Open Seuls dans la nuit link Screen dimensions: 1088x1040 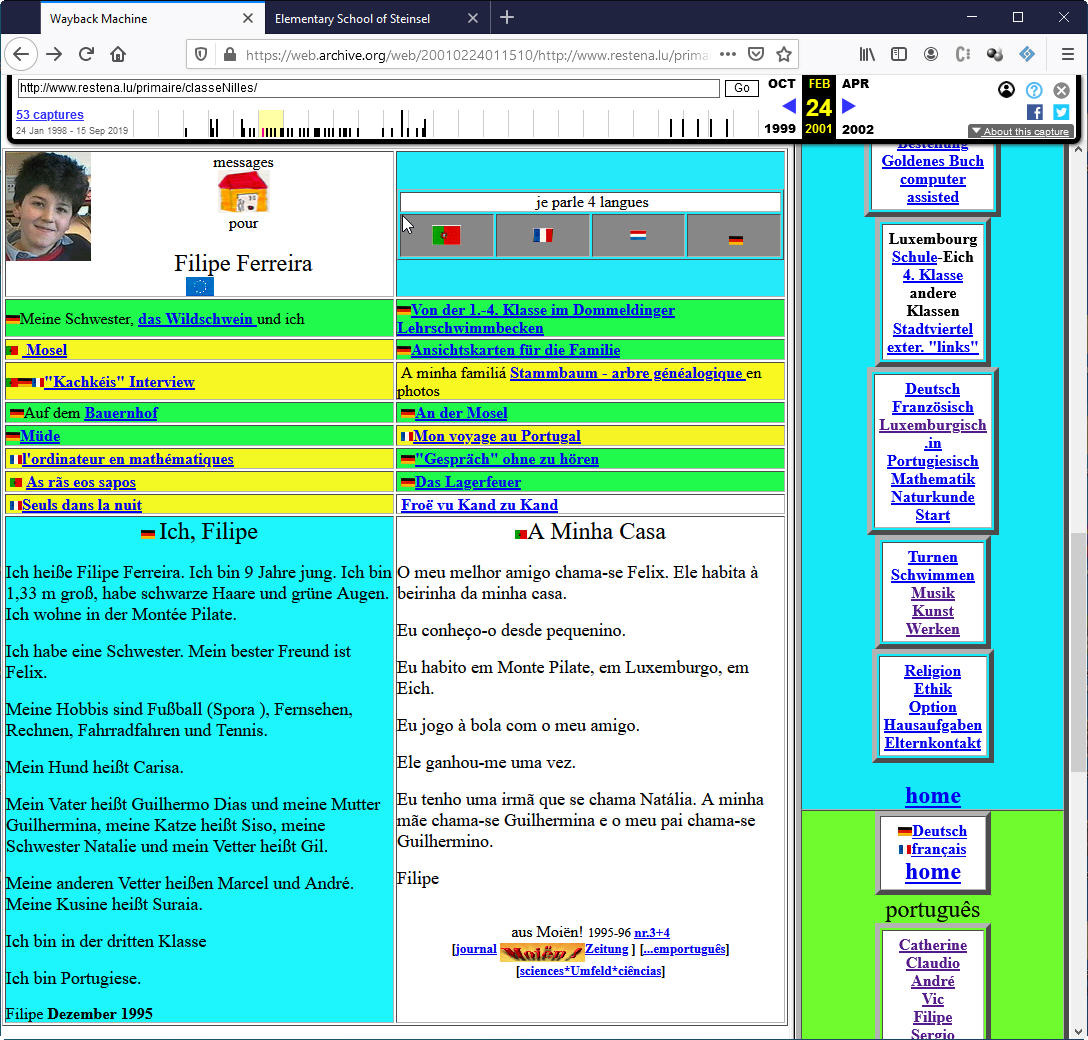(x=82, y=504)
